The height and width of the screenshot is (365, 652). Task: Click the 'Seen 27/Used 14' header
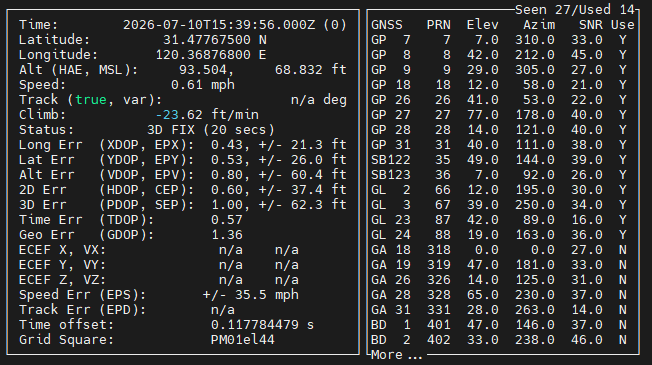[x=575, y=10]
